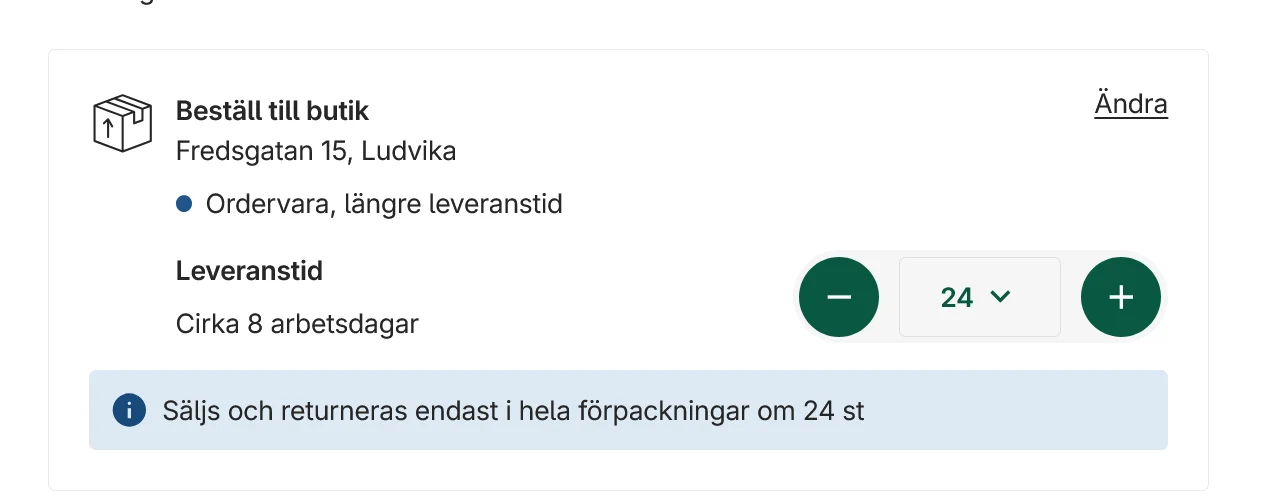Click the chevron arrow beside 24
The height and width of the screenshot is (498, 1278).
pos(1000,297)
